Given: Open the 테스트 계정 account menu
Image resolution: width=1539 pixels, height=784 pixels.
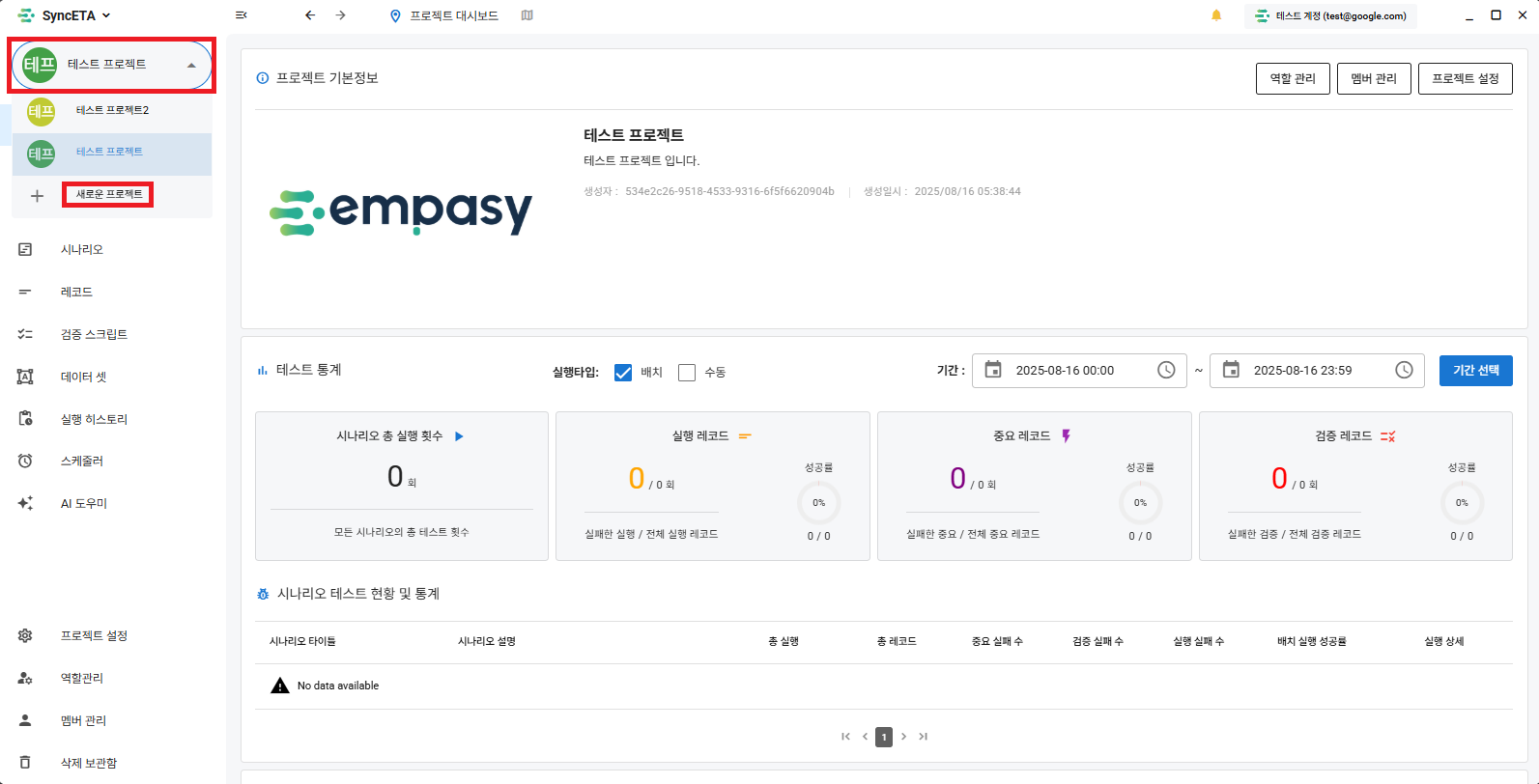Looking at the screenshot, I should (x=1330, y=15).
